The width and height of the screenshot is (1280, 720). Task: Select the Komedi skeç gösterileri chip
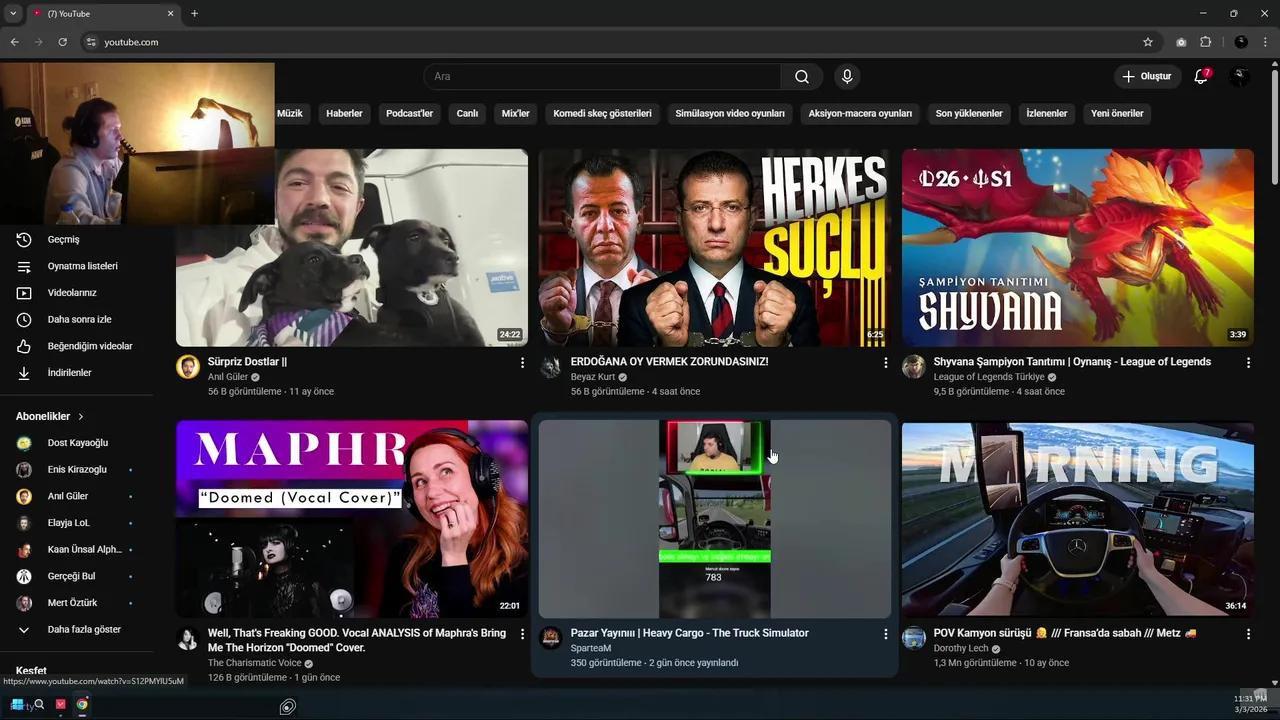(x=602, y=114)
